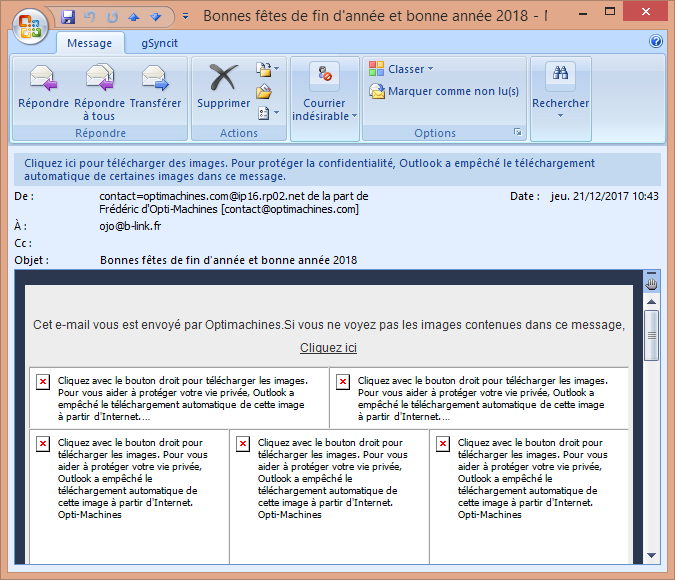
Task: Click the top-left blocked image placeholder
Action: [179, 398]
